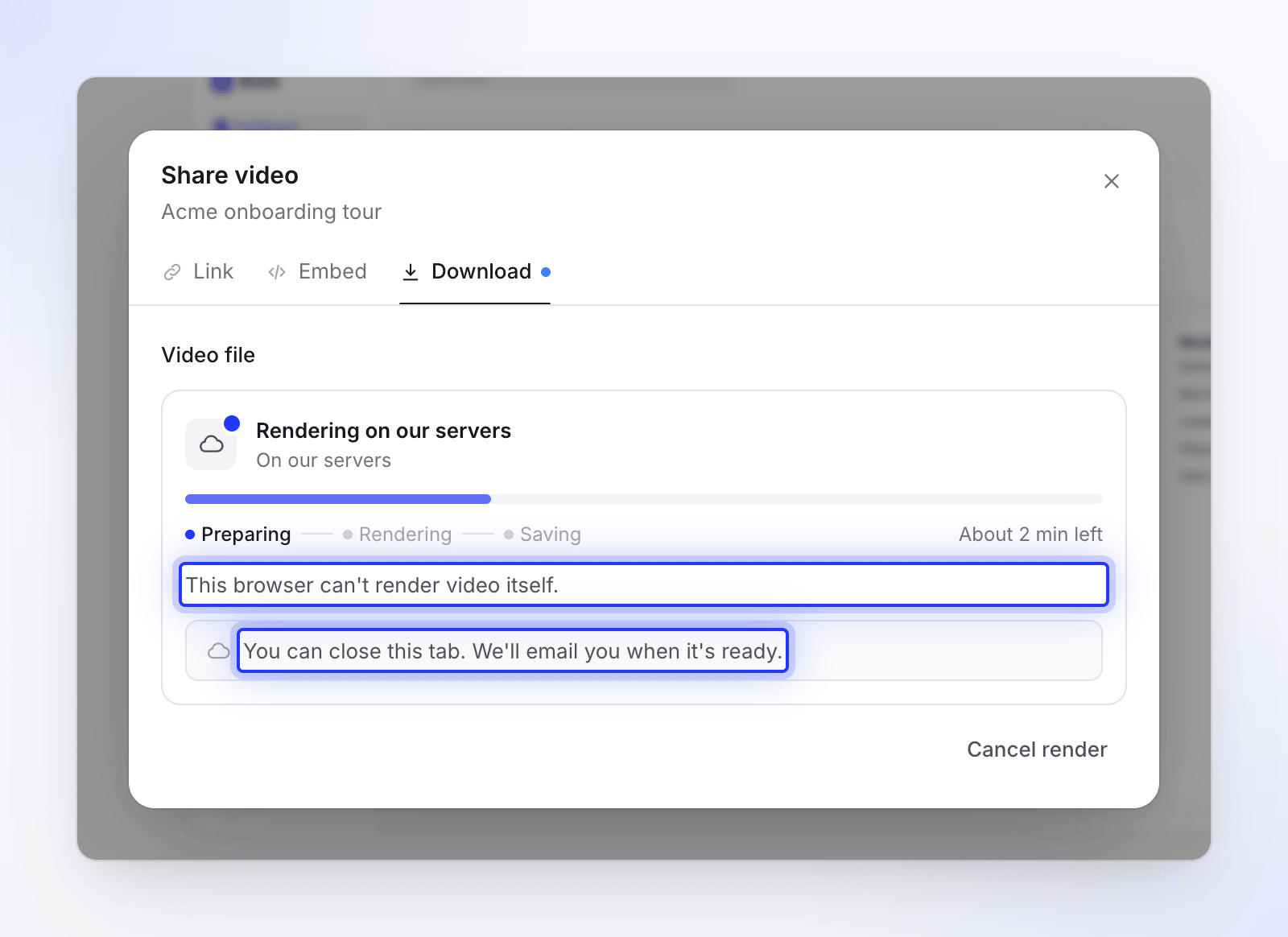The image size is (1288, 937).
Task: Click the Cancel render button
Action: 1037,749
